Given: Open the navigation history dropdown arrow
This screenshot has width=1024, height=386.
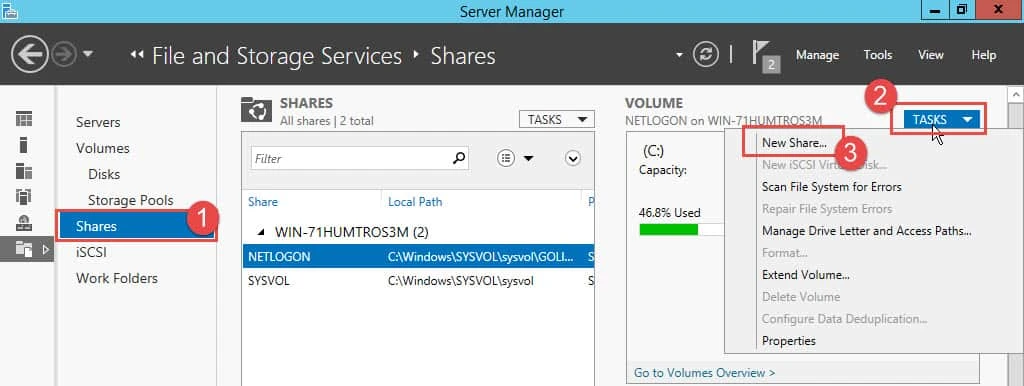Looking at the screenshot, I should coord(88,54).
